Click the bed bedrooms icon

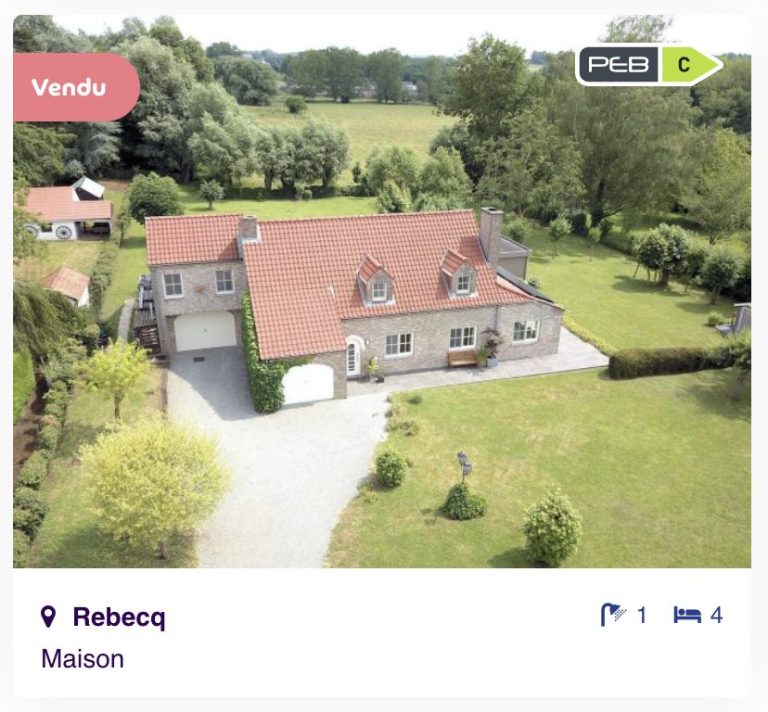point(687,615)
